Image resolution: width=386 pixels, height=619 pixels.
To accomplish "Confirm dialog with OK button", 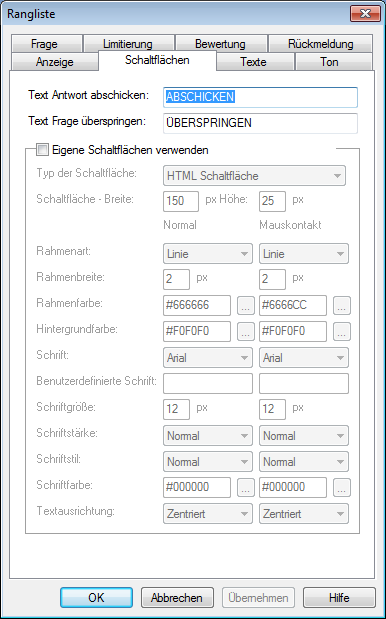I will [96, 598].
